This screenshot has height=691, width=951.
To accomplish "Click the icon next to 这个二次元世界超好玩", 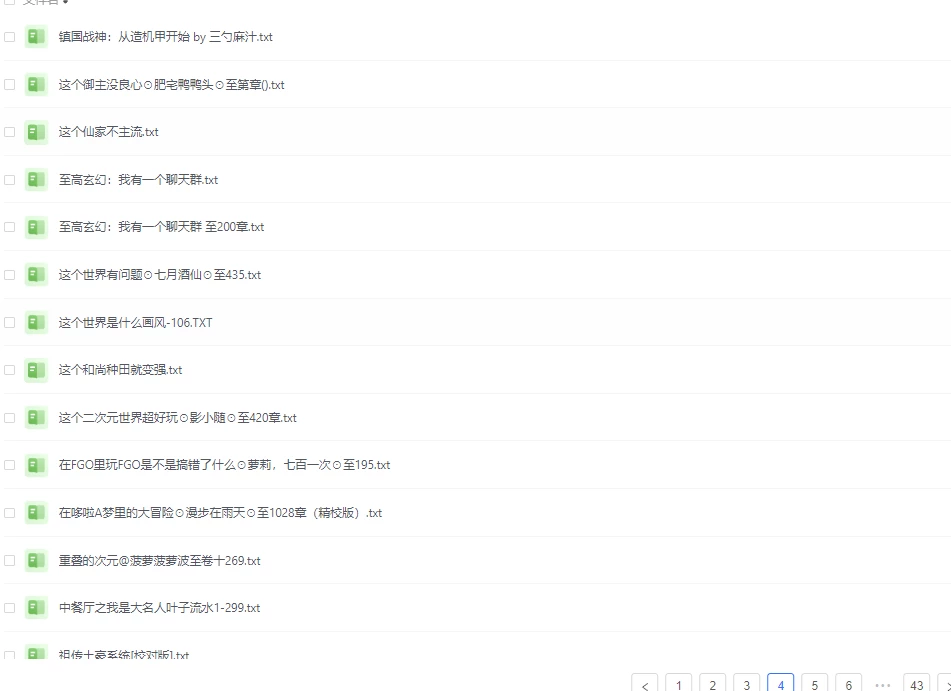I will click(x=35, y=417).
